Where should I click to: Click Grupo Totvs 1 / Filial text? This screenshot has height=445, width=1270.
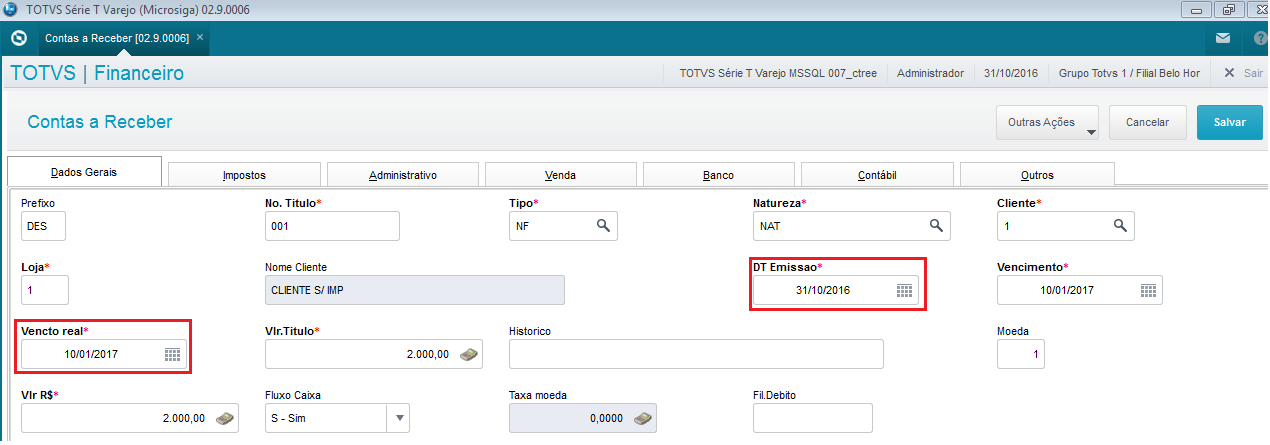[1129, 73]
